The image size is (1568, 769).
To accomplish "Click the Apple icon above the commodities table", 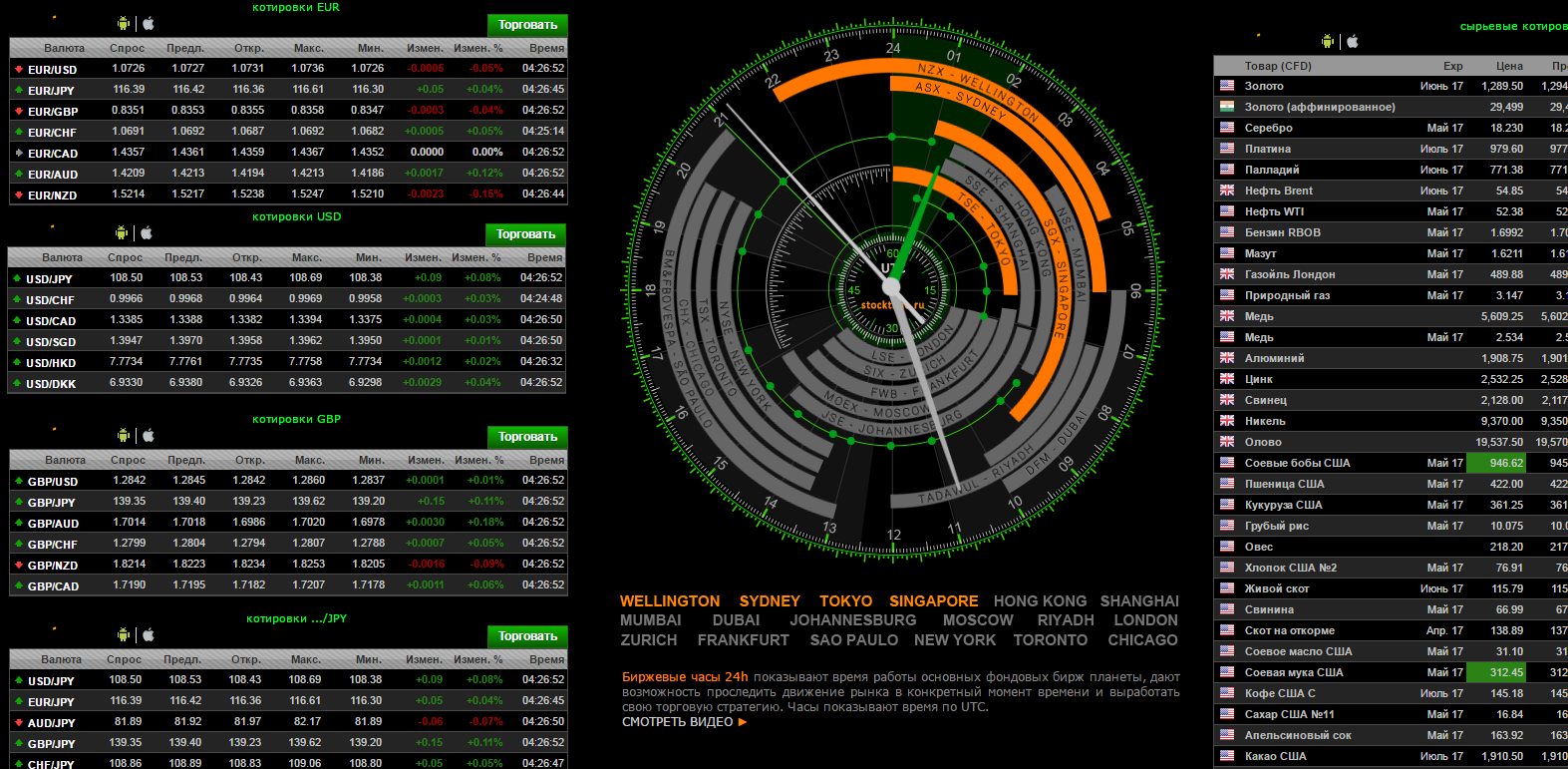I will pyautogui.click(x=1353, y=41).
